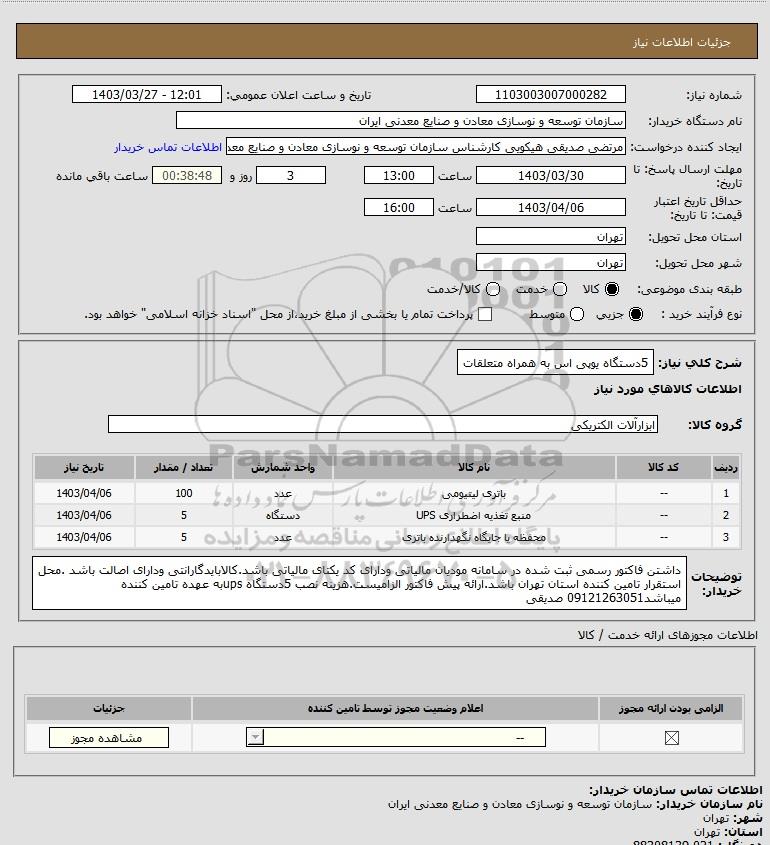Viewport: 770px width, 845px height.
Task: Select the جزیی purchase type radio
Action: coord(636,314)
